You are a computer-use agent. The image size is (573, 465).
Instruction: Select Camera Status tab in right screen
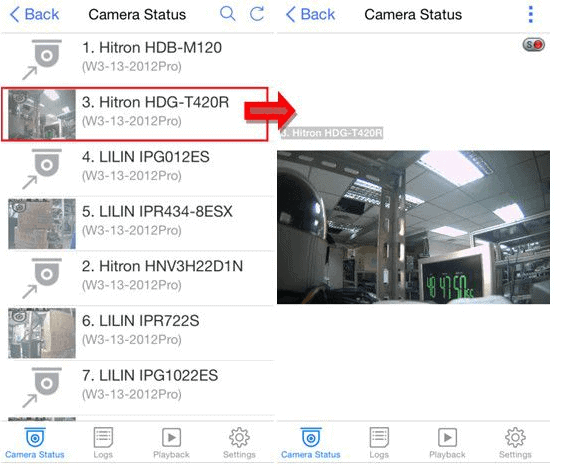(311, 443)
